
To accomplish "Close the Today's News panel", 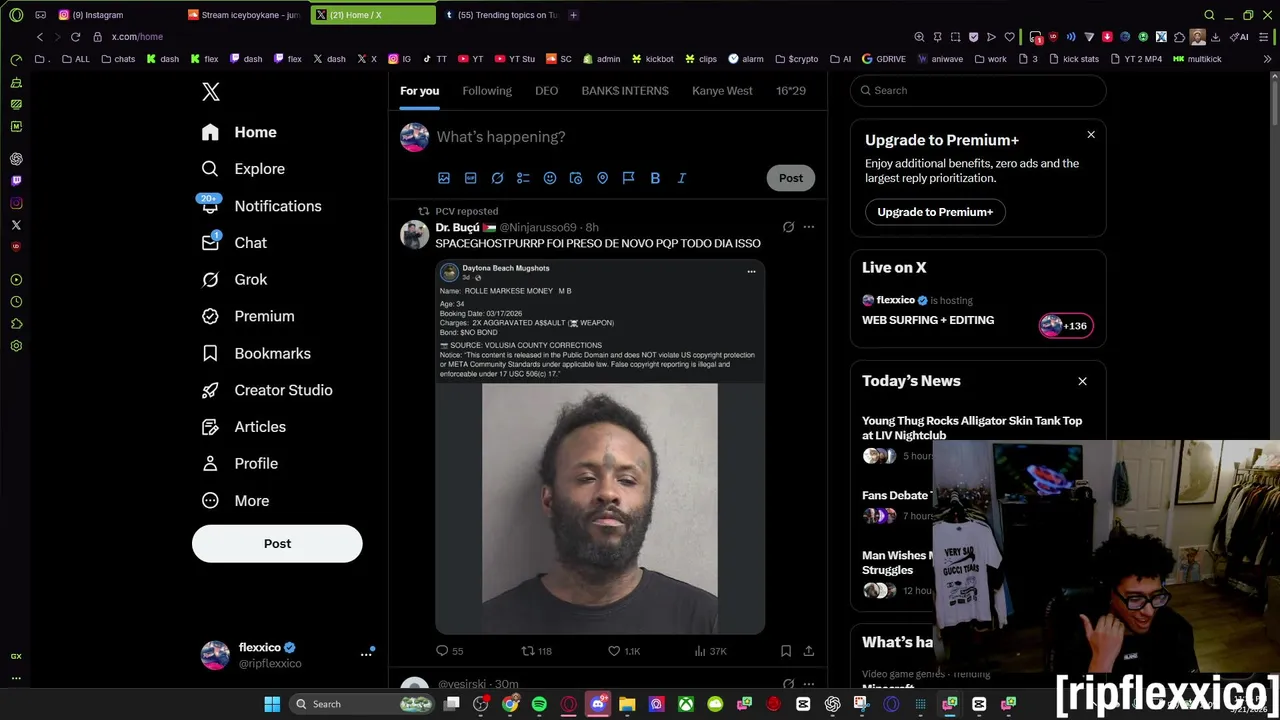I will tap(1082, 381).
